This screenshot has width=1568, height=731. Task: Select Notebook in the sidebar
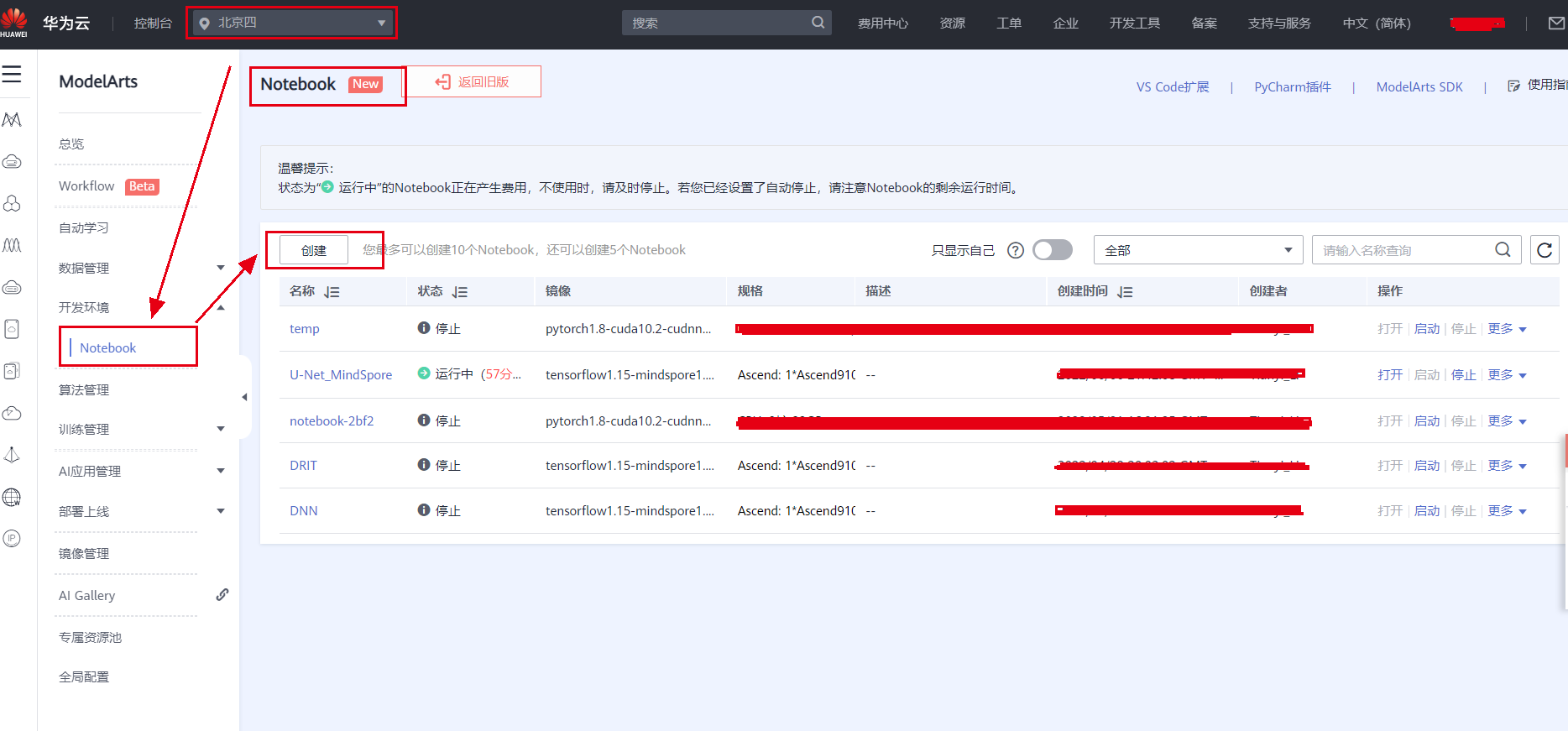pos(107,348)
